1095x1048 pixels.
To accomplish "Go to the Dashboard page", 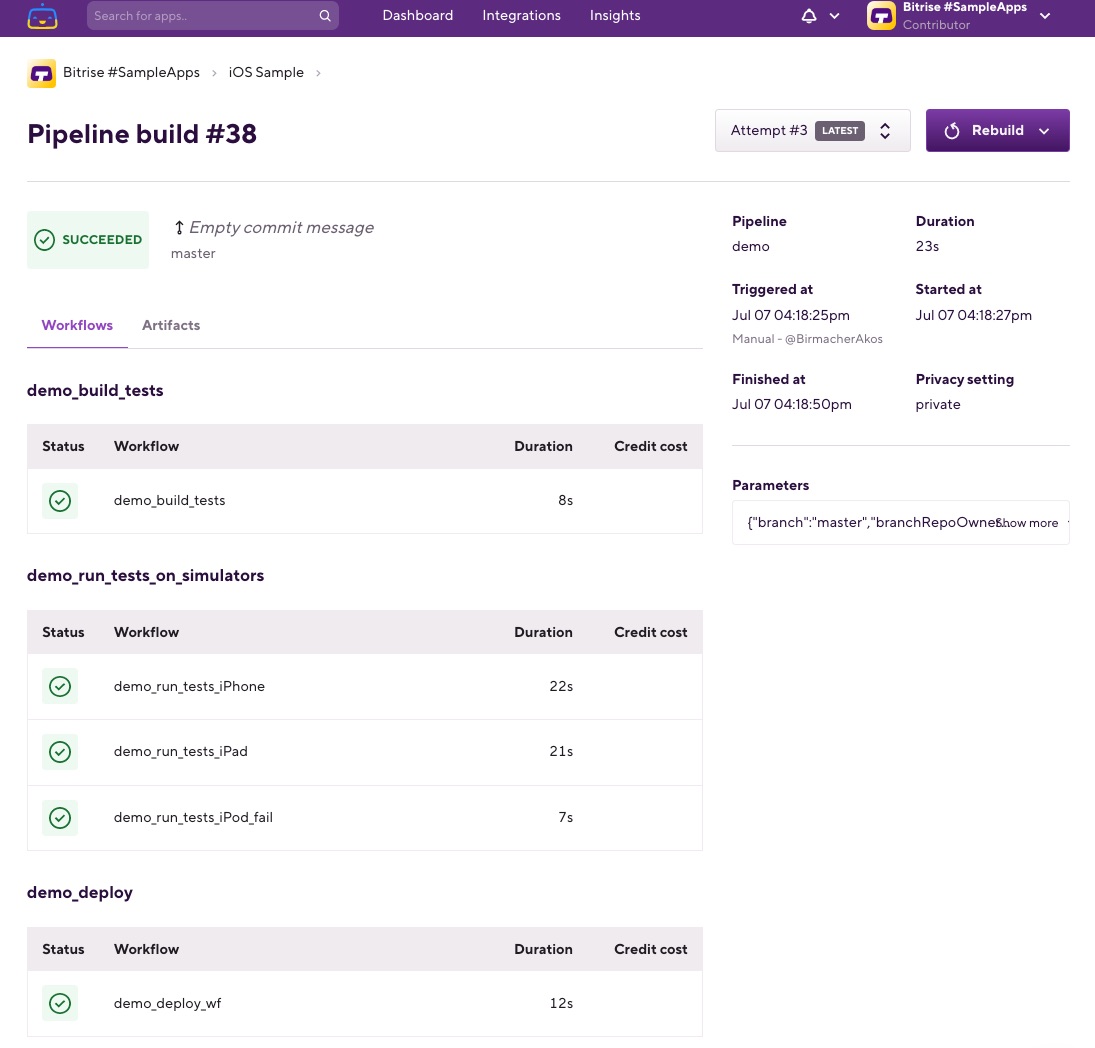I will [x=418, y=16].
